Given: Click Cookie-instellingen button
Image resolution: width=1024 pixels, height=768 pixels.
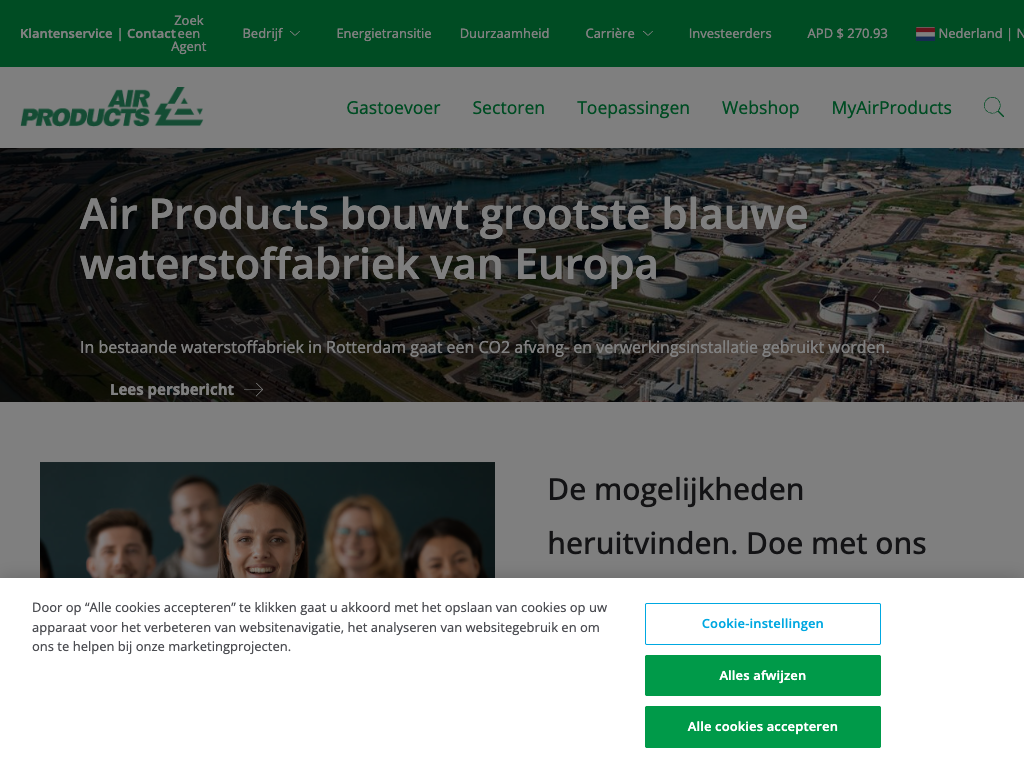Looking at the screenshot, I should [763, 624].
